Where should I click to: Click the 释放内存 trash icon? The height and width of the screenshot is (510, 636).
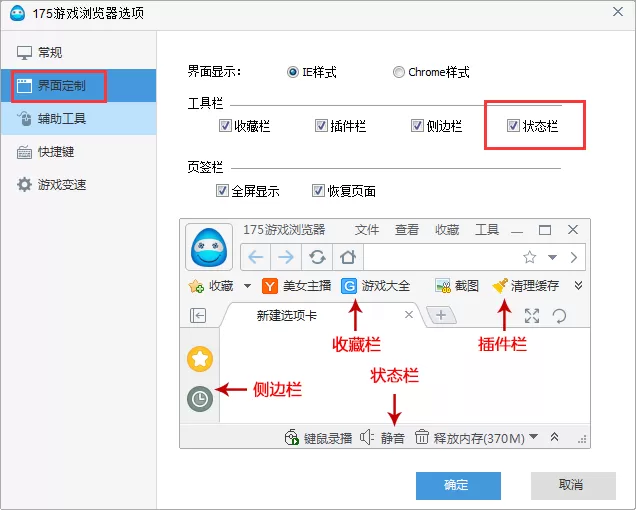[422, 437]
